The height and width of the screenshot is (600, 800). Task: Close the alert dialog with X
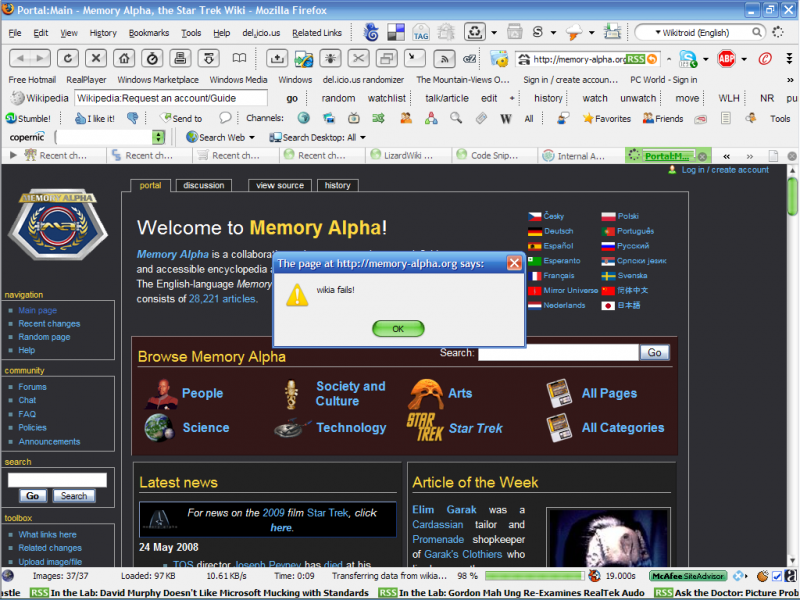(514, 263)
